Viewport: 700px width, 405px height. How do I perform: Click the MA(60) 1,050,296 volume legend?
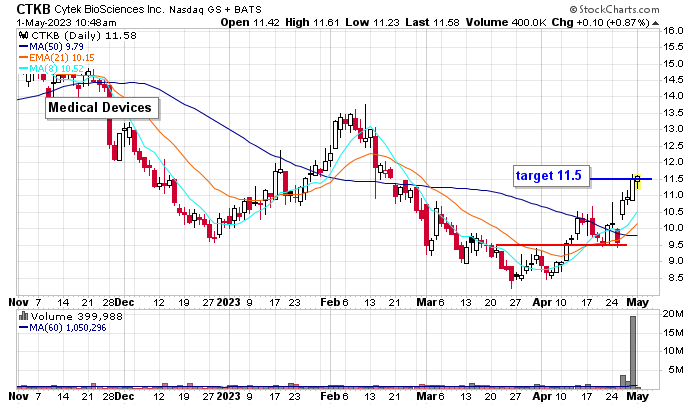[62, 328]
